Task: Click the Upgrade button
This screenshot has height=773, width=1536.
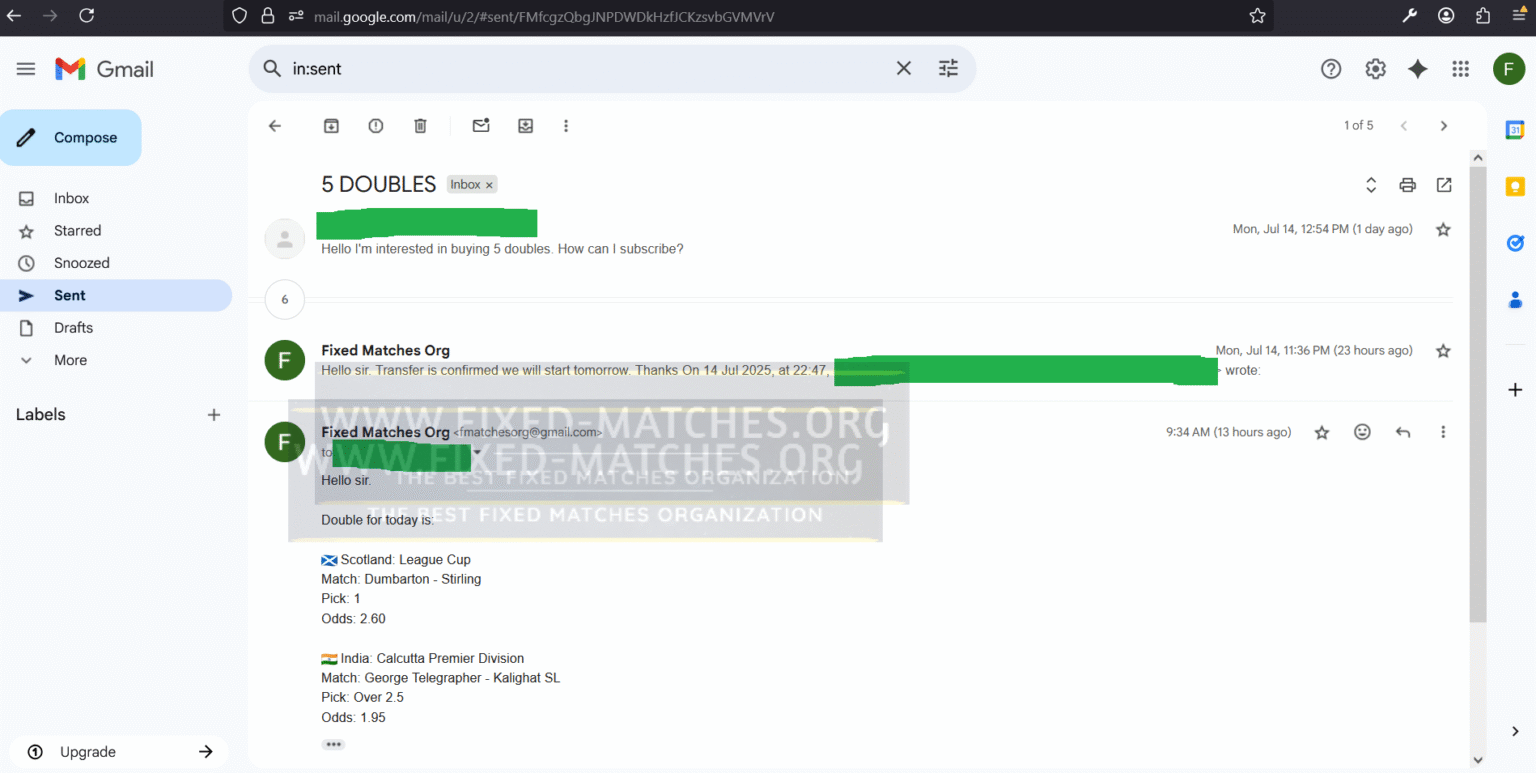Action: (x=119, y=752)
